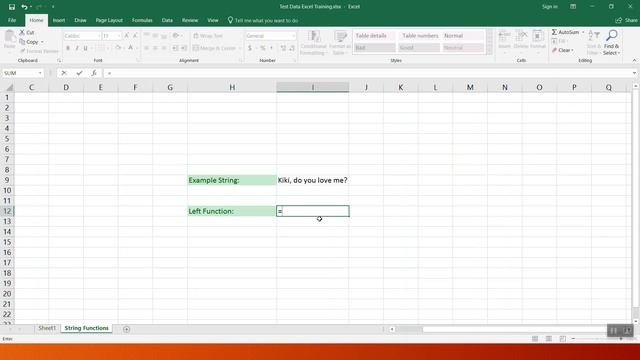Click the Percent Style icon
This screenshot has width=640, height=360.
263,48
